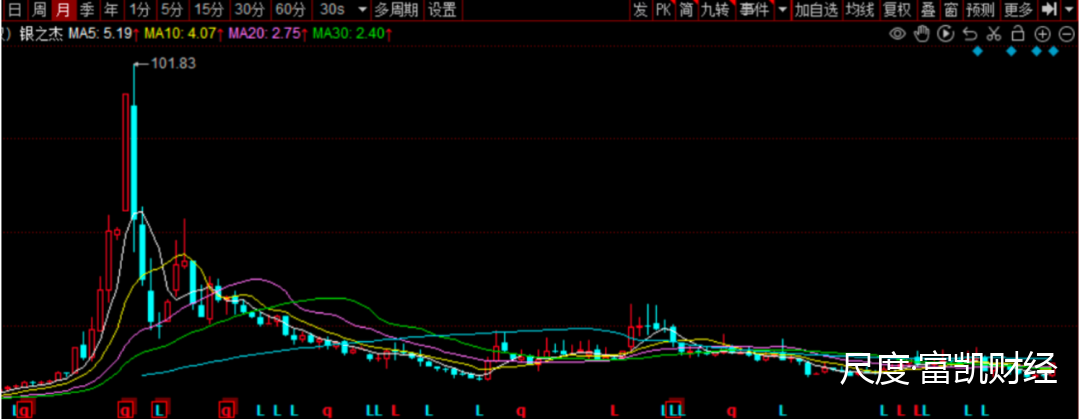
Task: Open the 设置 settings button
Action: (x=441, y=10)
